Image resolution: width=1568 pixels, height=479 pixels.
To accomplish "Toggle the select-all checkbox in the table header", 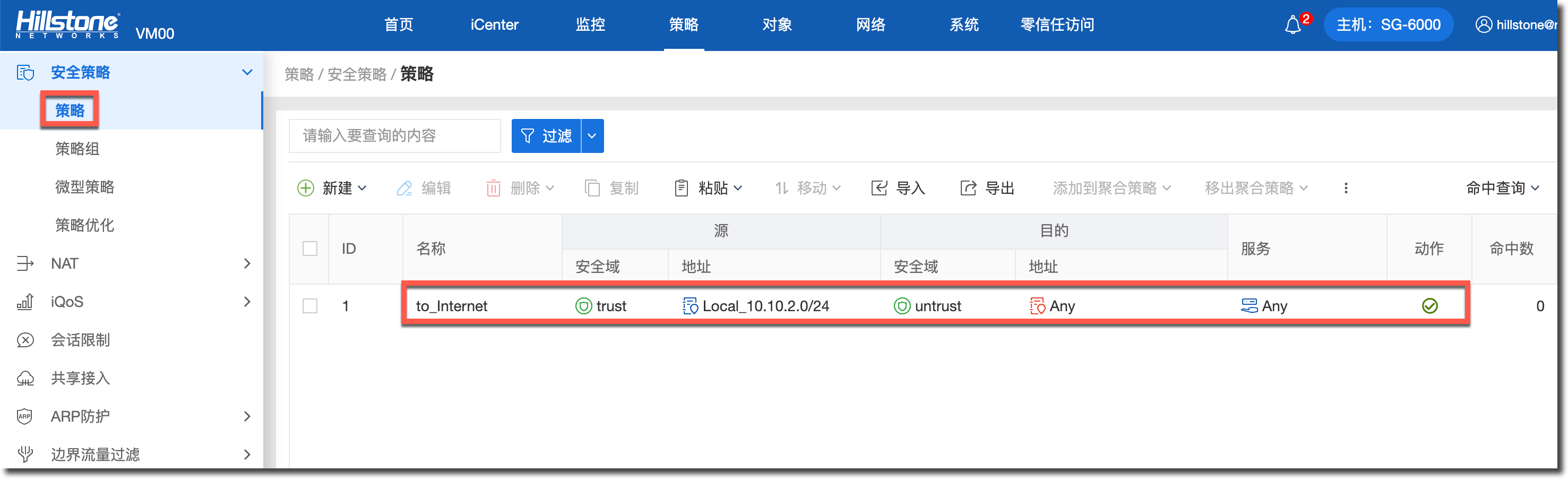I will [x=310, y=249].
